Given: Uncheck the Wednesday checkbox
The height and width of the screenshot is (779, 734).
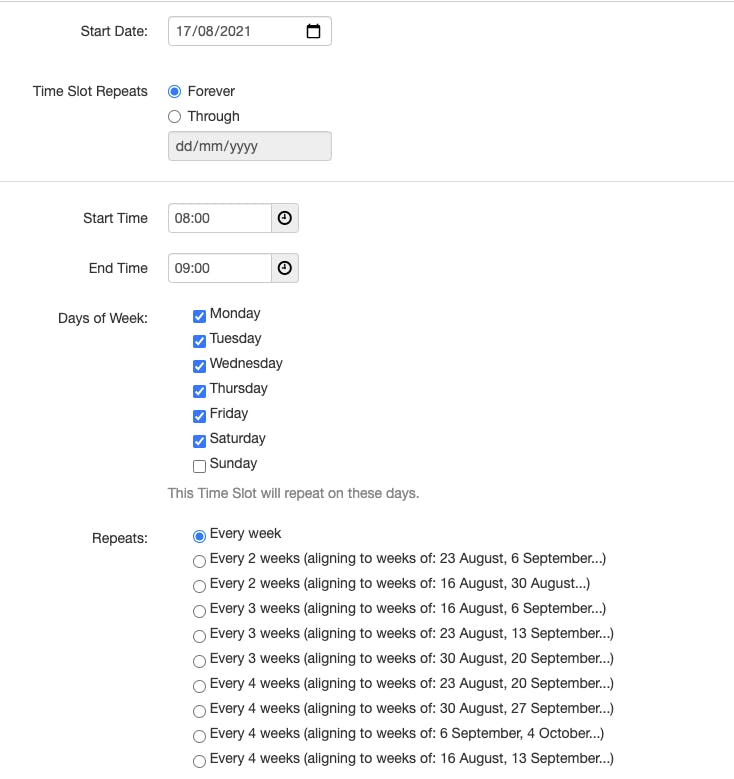Looking at the screenshot, I should [x=199, y=366].
